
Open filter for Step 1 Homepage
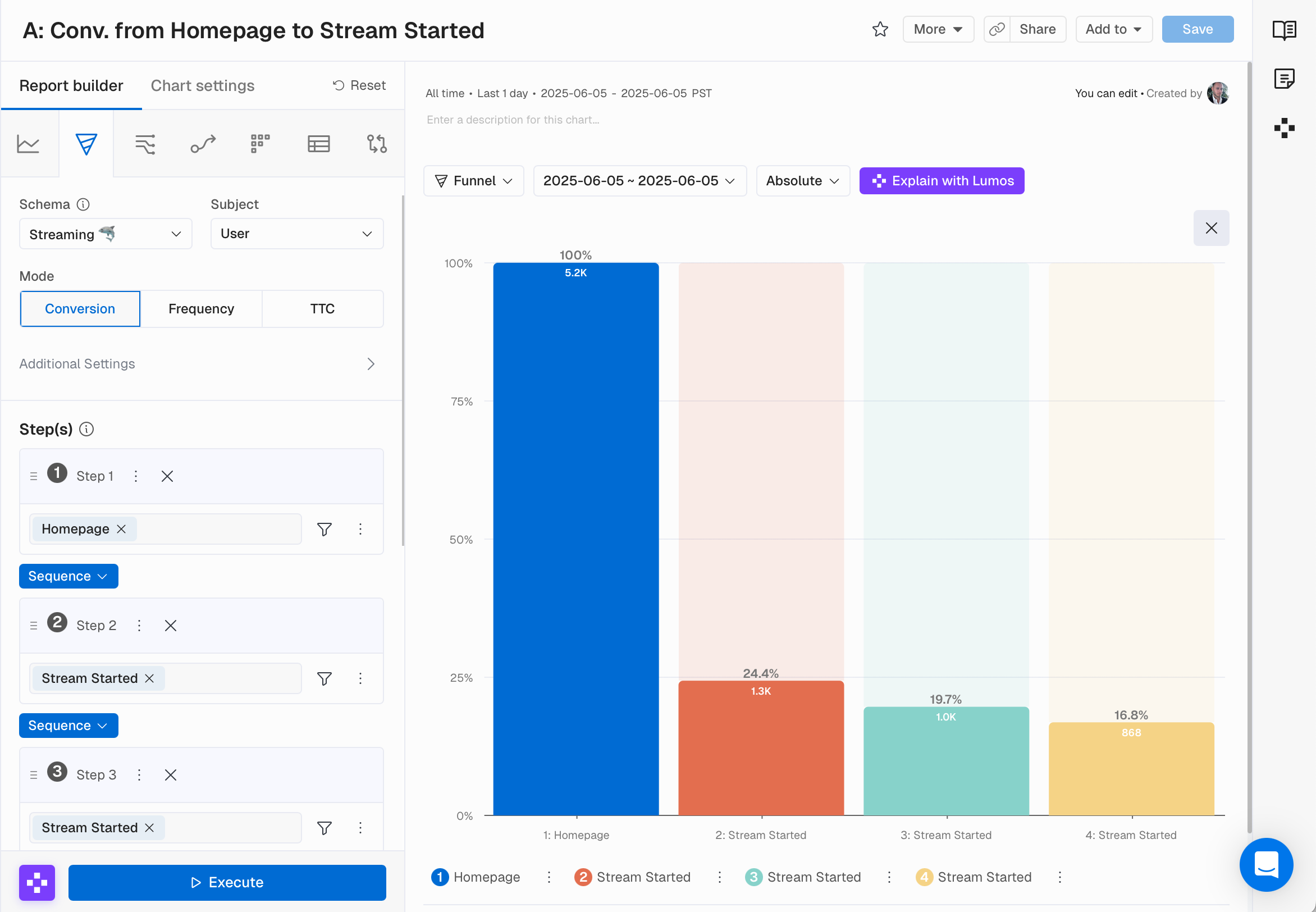click(x=325, y=529)
